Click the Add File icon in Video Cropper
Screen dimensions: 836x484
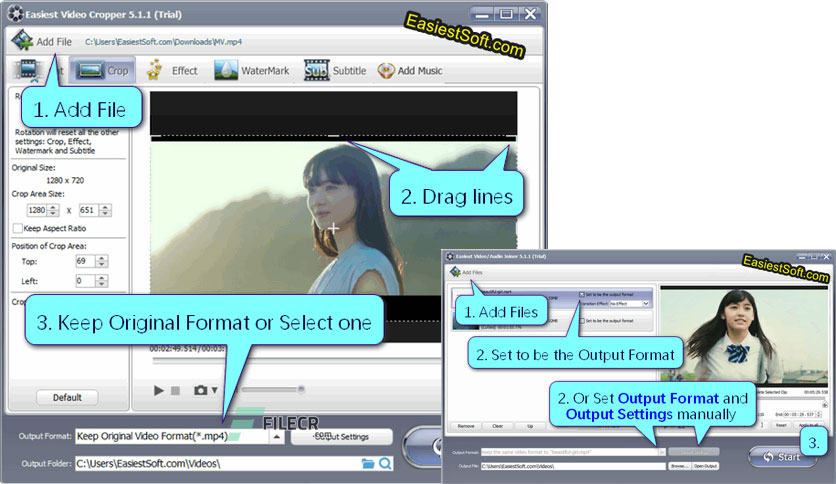click(22, 41)
